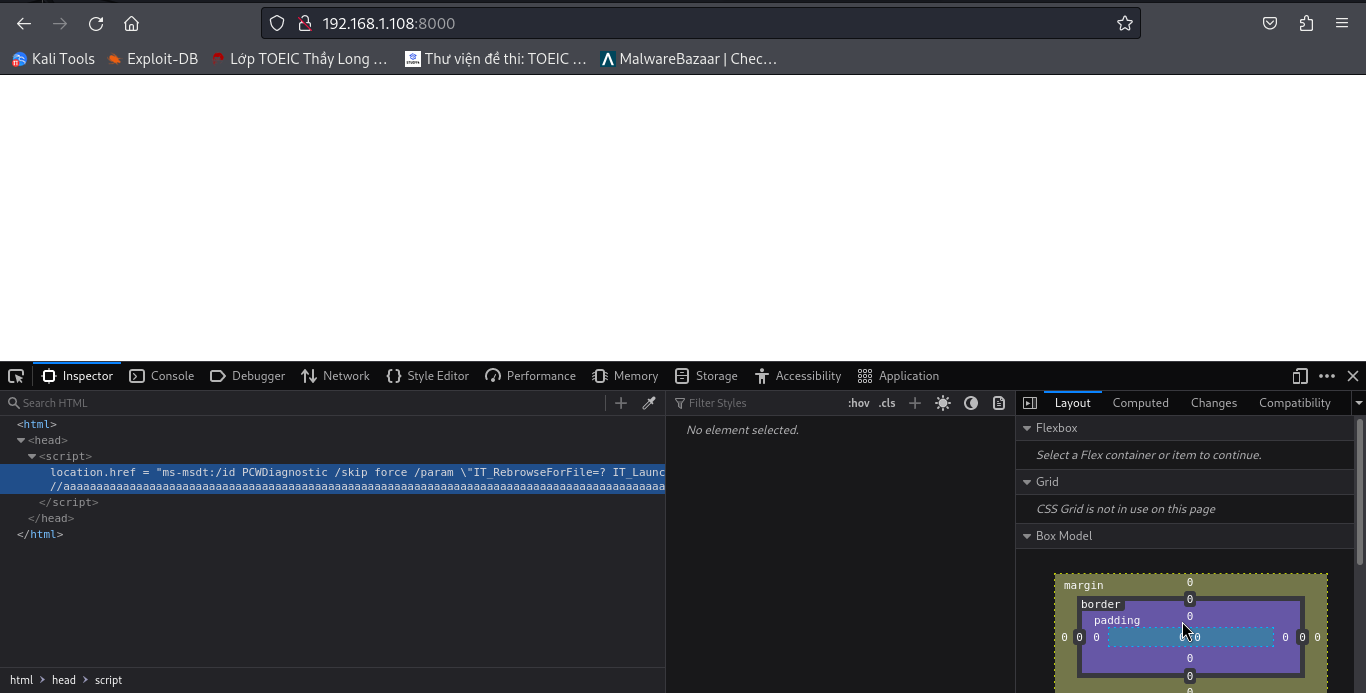This screenshot has height=693, width=1366.
Task: Open the DevTools three-dot options menu
Action: coord(1327,376)
